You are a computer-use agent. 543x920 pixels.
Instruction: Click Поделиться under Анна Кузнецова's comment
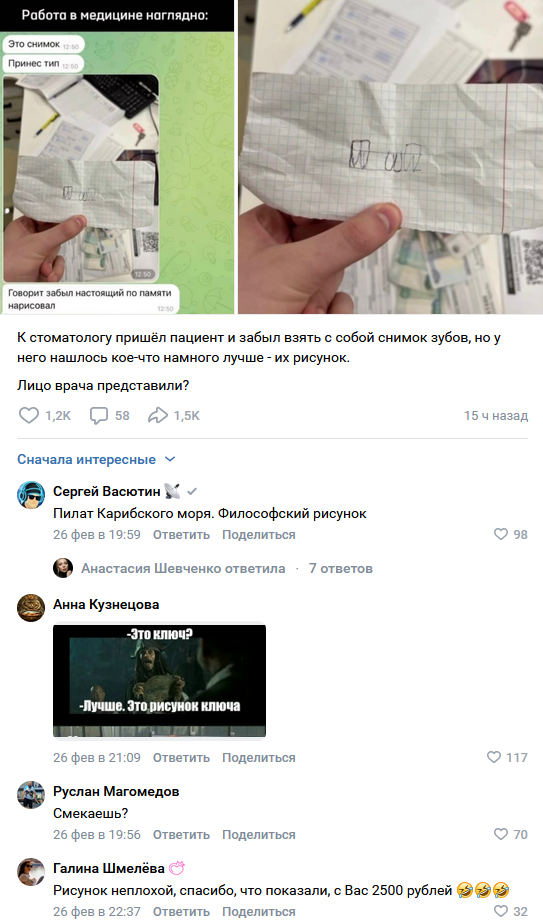point(258,757)
